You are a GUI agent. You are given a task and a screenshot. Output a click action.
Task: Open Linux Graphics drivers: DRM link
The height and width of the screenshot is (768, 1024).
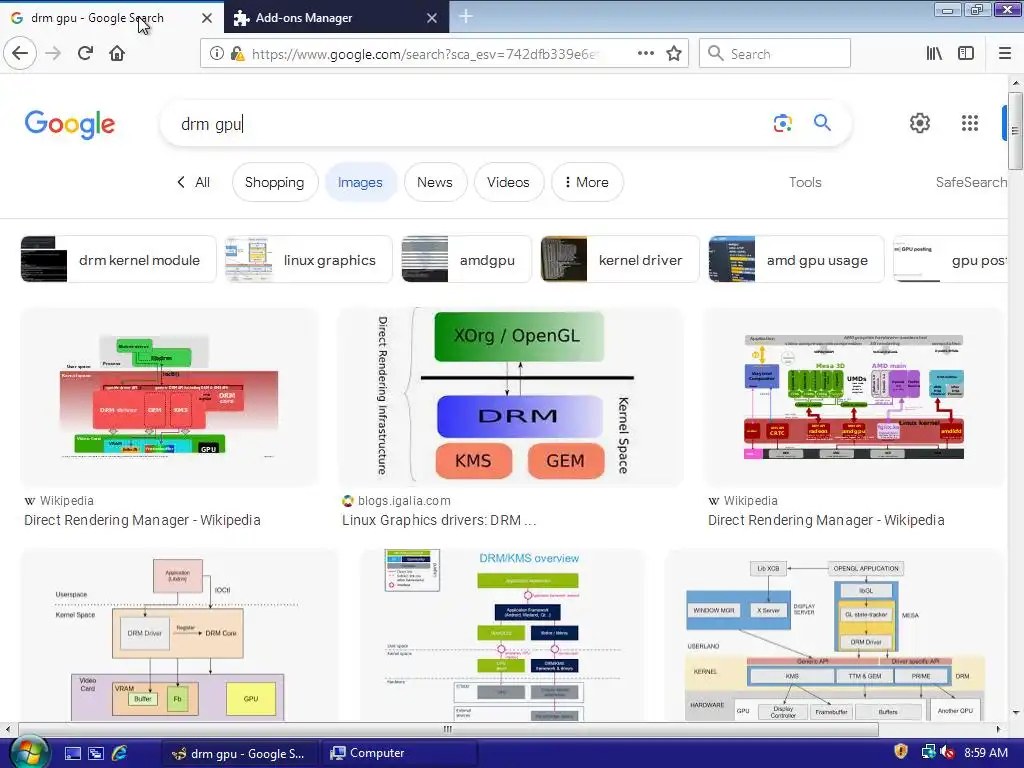(439, 520)
